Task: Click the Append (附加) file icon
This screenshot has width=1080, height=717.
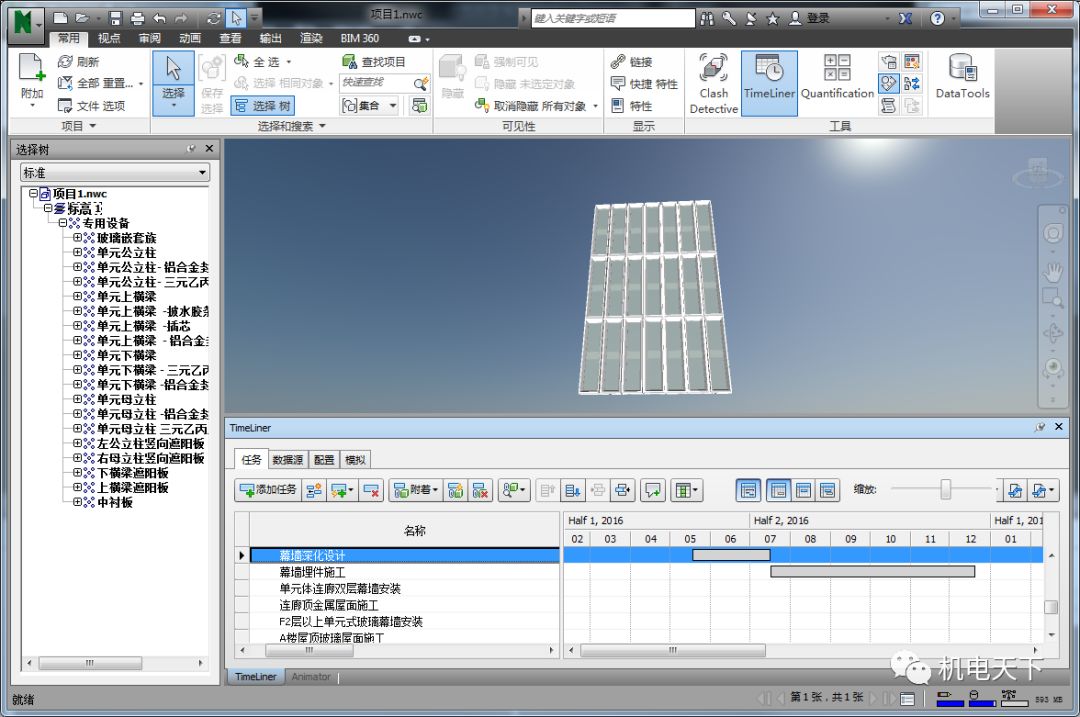Action: (32, 69)
